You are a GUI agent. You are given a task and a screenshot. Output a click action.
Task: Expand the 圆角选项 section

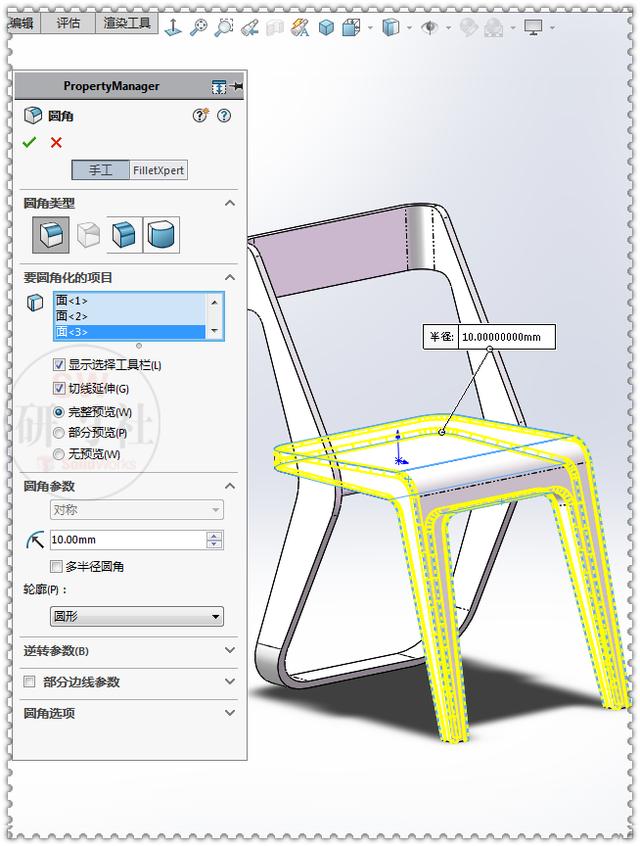pos(128,713)
